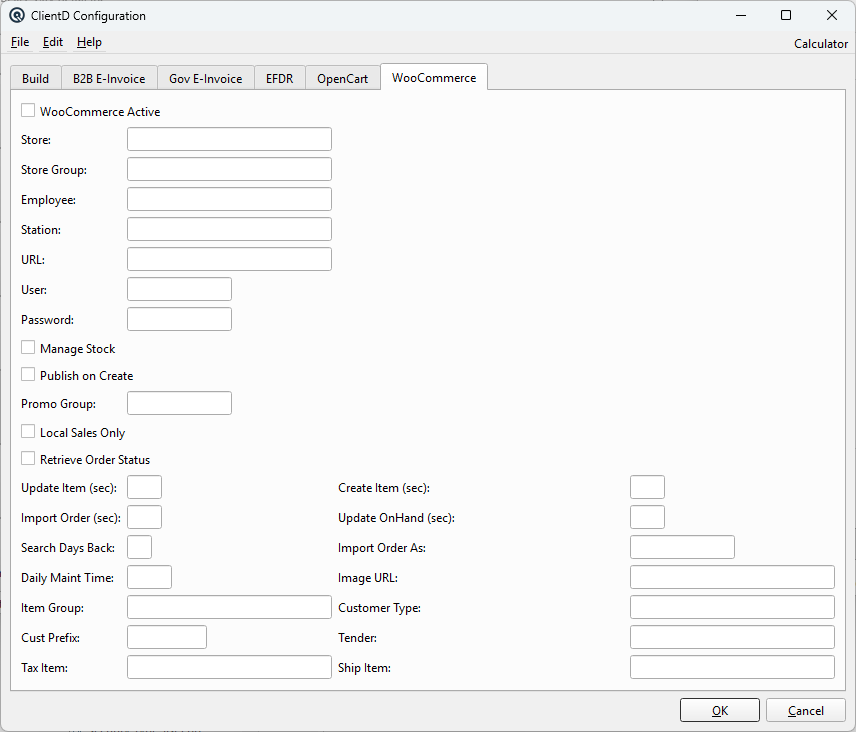Click the Promo Group field
The image size is (856, 732).
click(180, 403)
